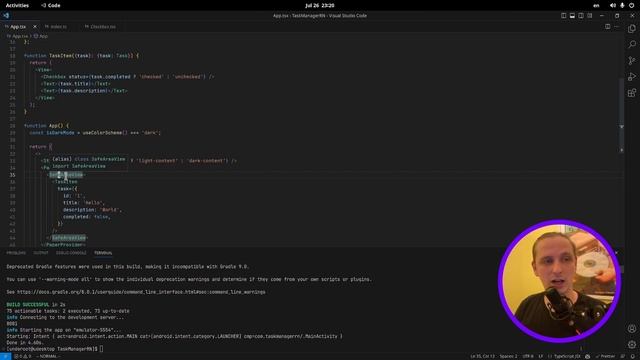Open the editor More Actions ellipsis
Image resolution: width=640 pixels, height=360 pixels.
tap(617, 27)
